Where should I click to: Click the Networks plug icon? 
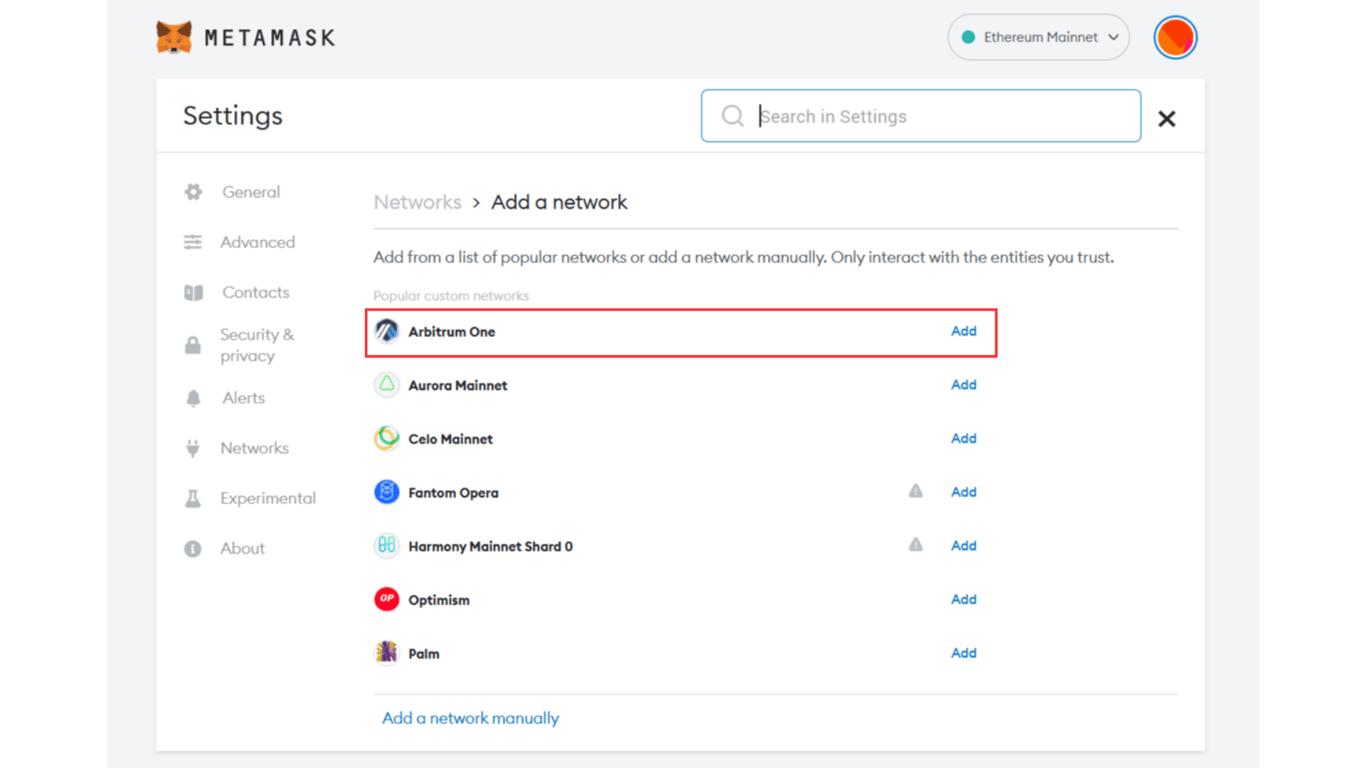pos(192,447)
